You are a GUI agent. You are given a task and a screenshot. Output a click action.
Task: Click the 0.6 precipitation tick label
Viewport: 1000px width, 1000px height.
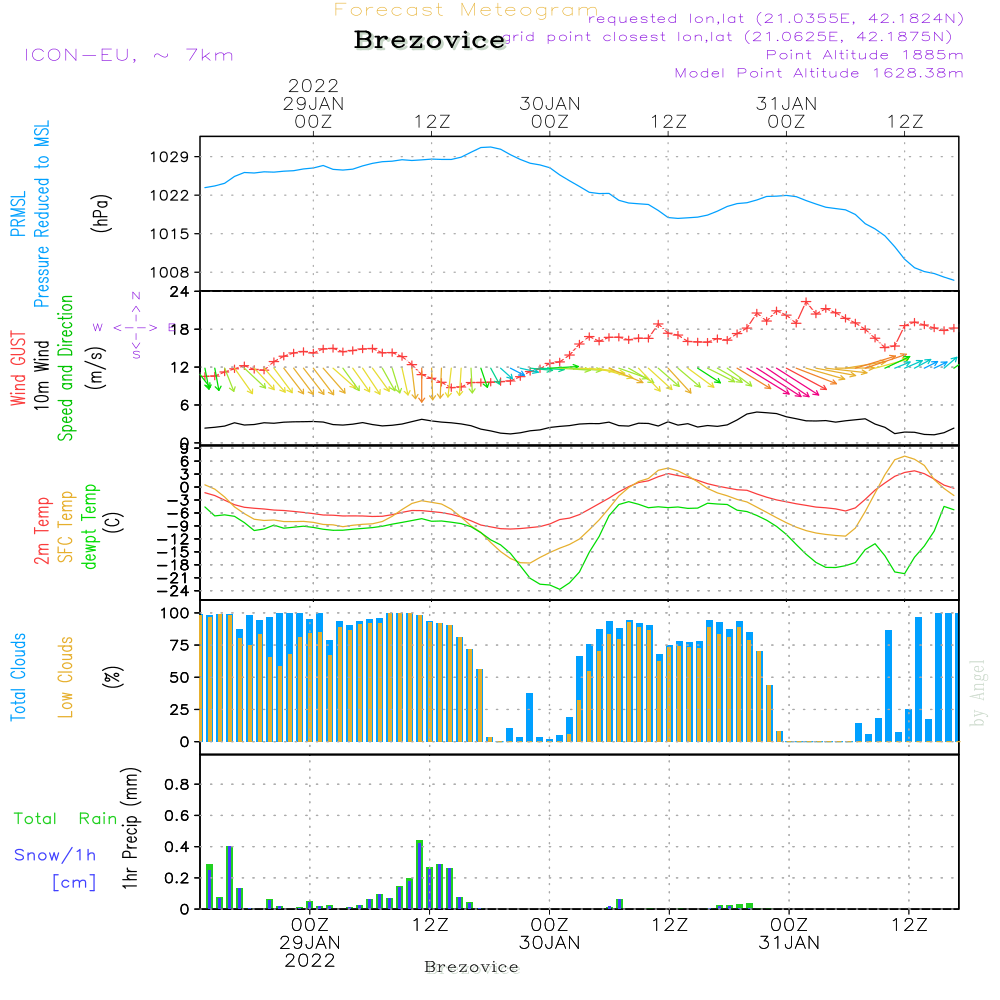click(x=177, y=816)
